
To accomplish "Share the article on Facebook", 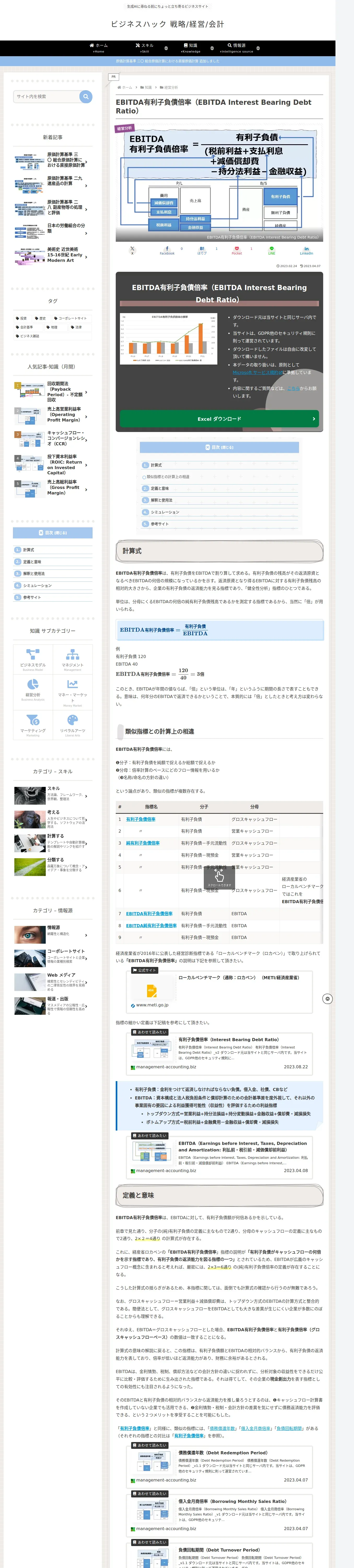I will click(167, 250).
